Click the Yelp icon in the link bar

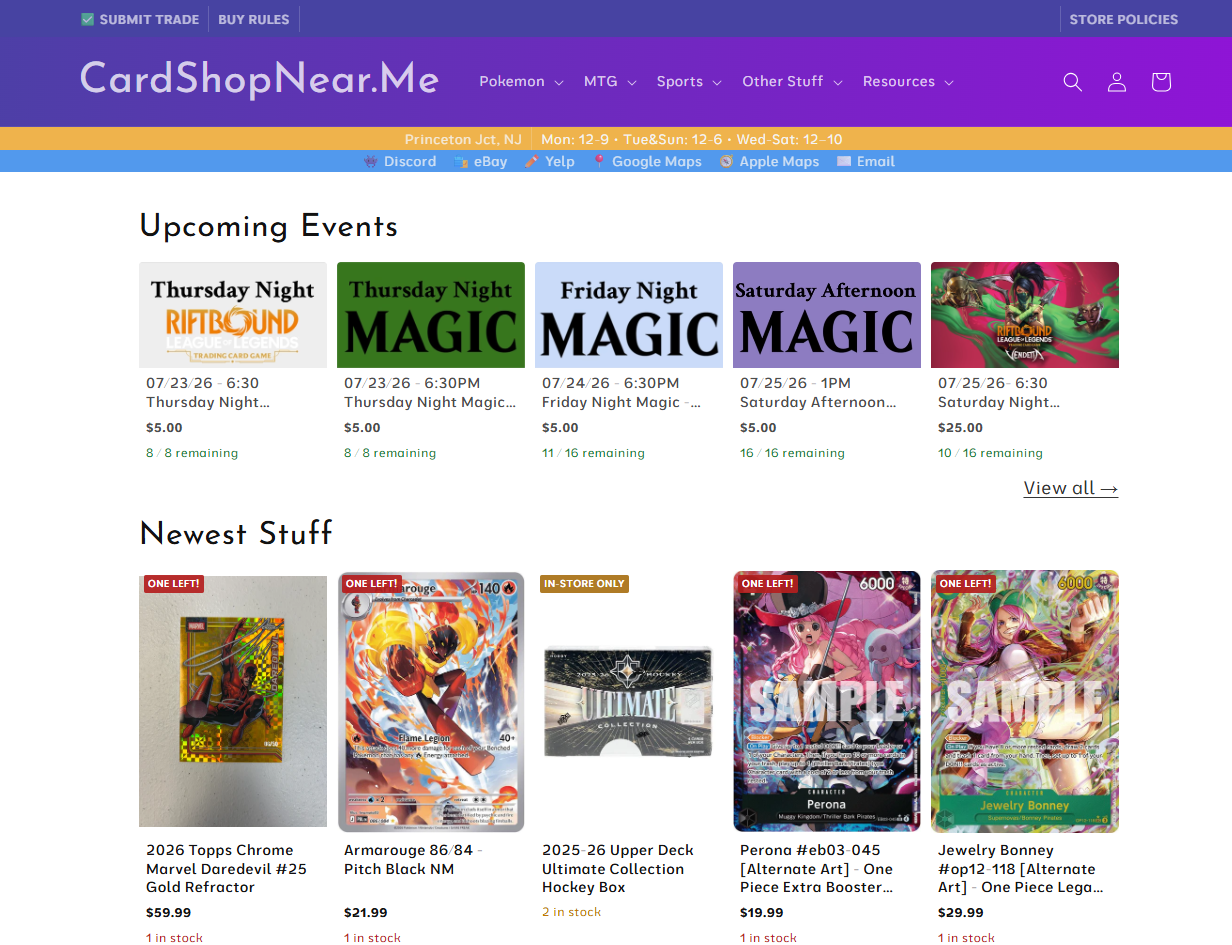pyautogui.click(x=532, y=161)
